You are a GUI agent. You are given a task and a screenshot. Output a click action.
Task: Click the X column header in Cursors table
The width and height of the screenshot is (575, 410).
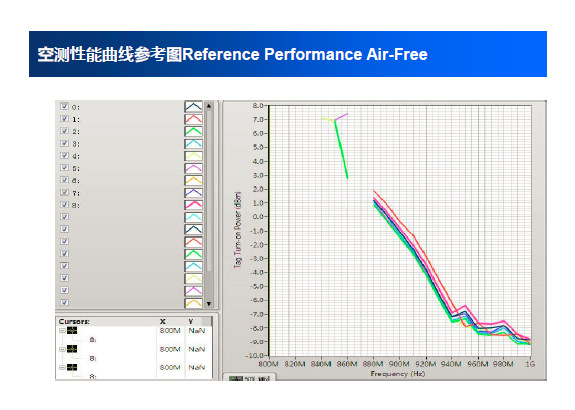(x=162, y=321)
